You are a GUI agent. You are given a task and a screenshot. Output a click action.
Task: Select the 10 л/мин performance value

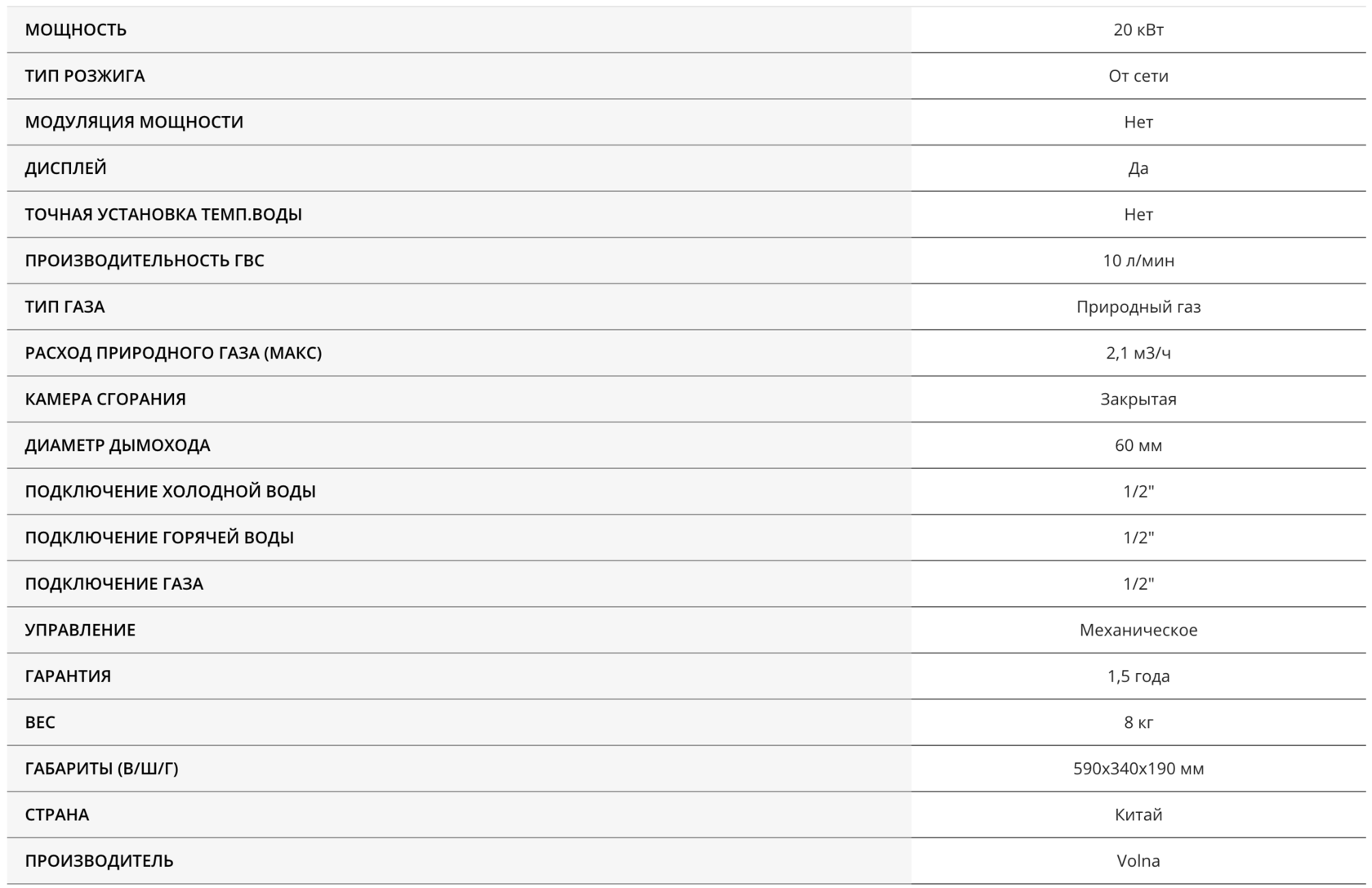pyautogui.click(x=1138, y=261)
